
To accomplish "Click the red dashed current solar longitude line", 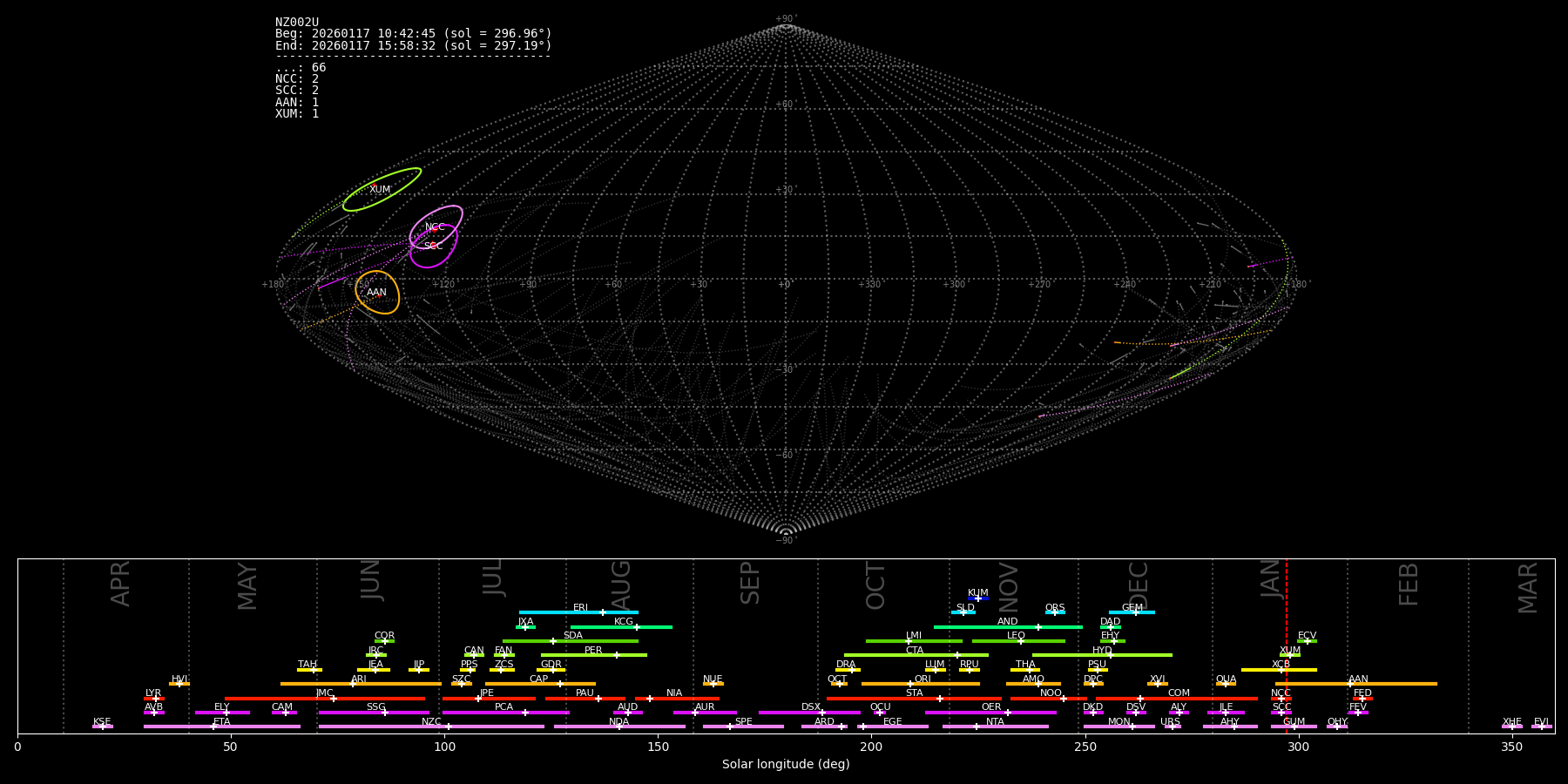I will pyautogui.click(x=1287, y=645).
